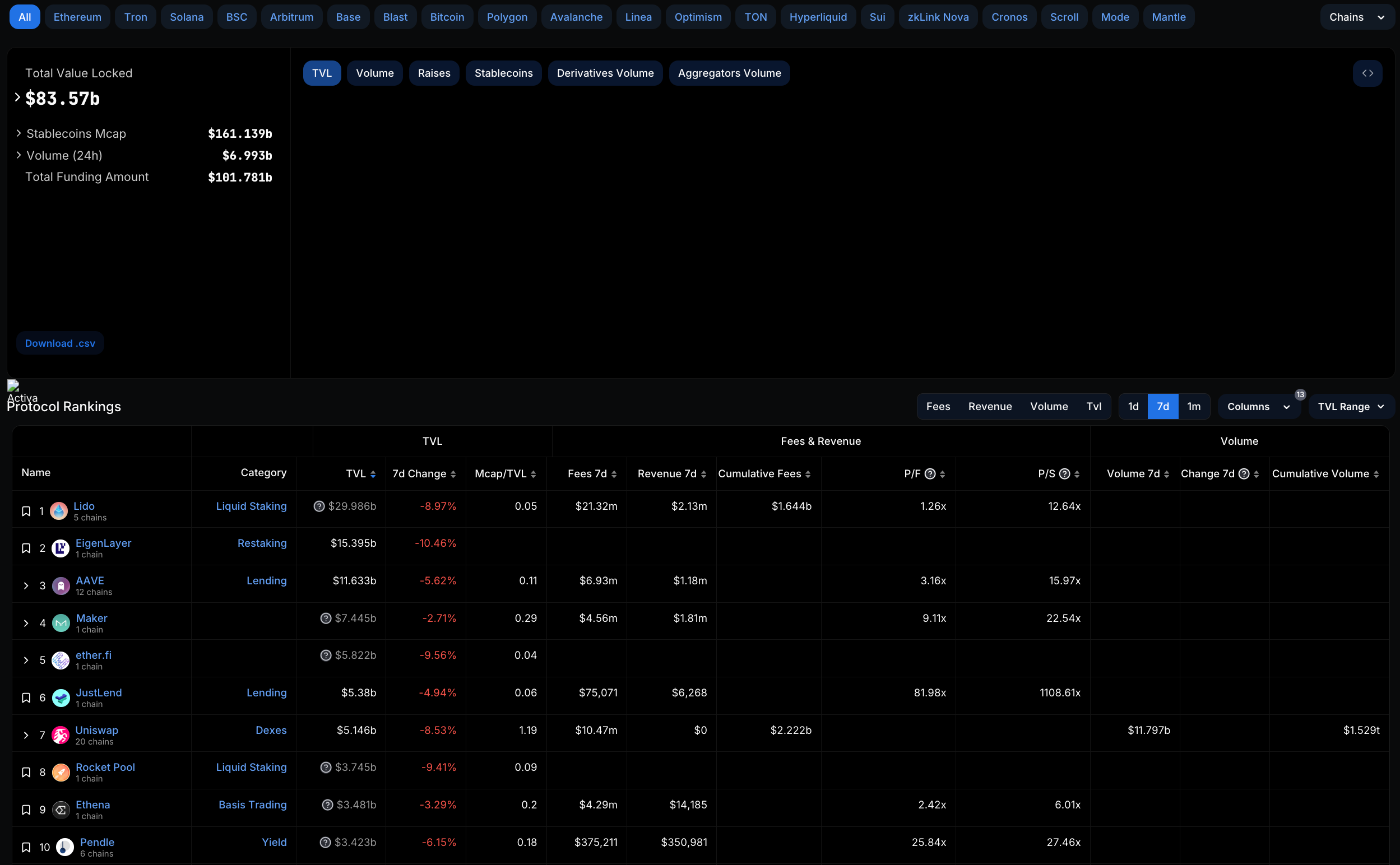The height and width of the screenshot is (865, 1400).
Task: Open the TVL Range filter
Action: (x=1351, y=407)
